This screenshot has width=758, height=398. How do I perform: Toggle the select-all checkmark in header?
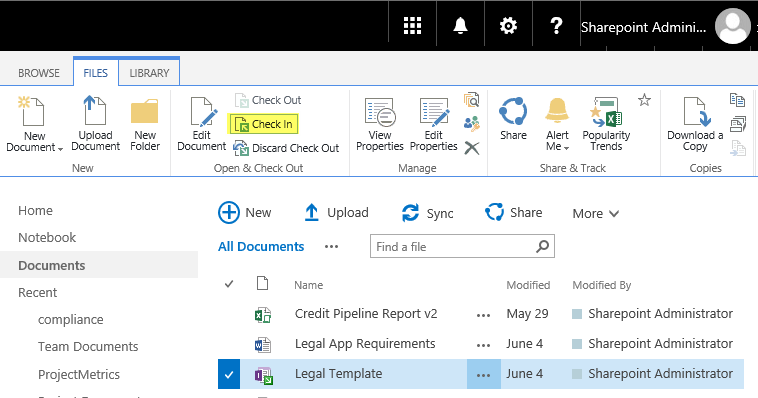pyautogui.click(x=229, y=284)
